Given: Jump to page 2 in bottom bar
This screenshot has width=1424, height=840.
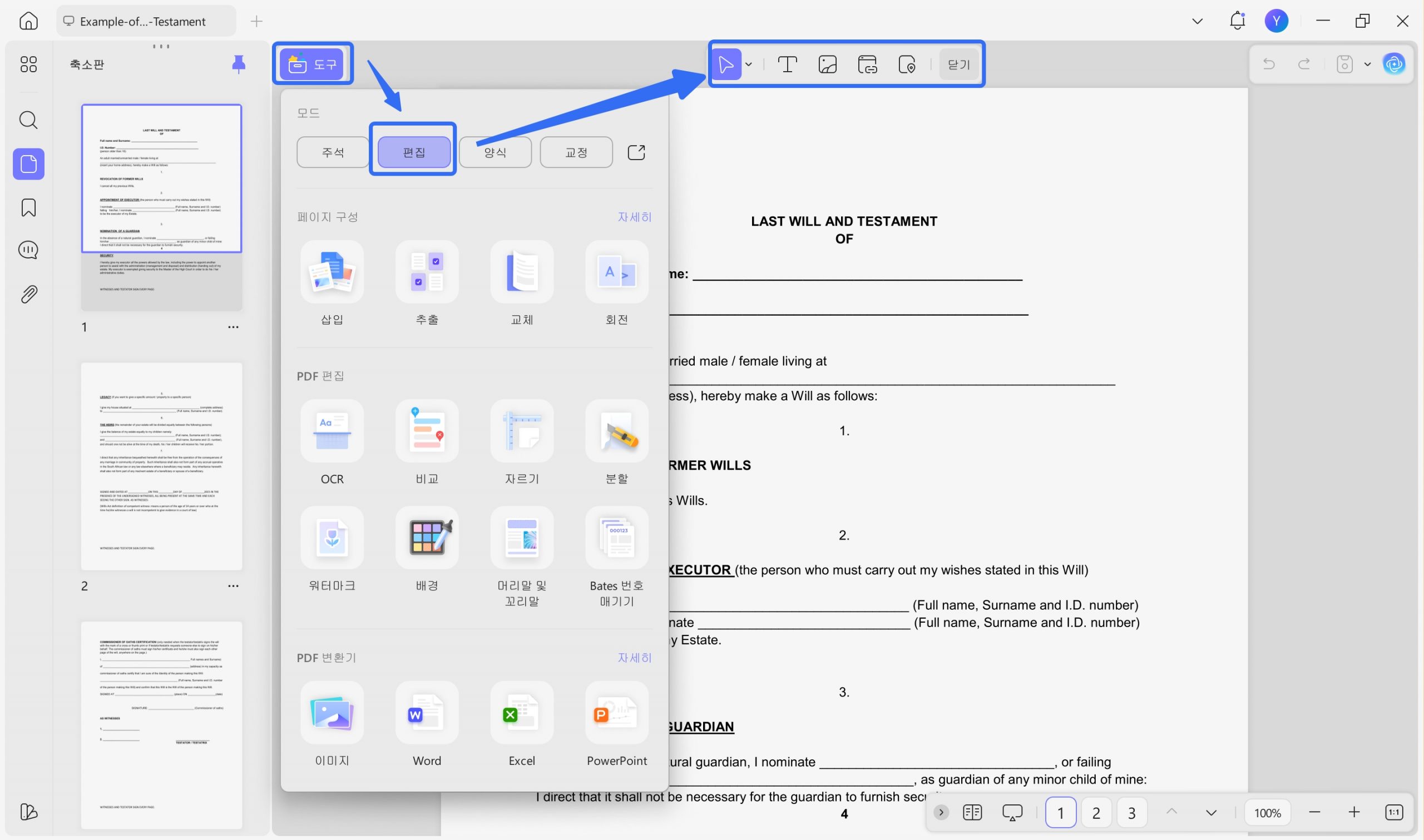Looking at the screenshot, I should pyautogui.click(x=1096, y=813).
